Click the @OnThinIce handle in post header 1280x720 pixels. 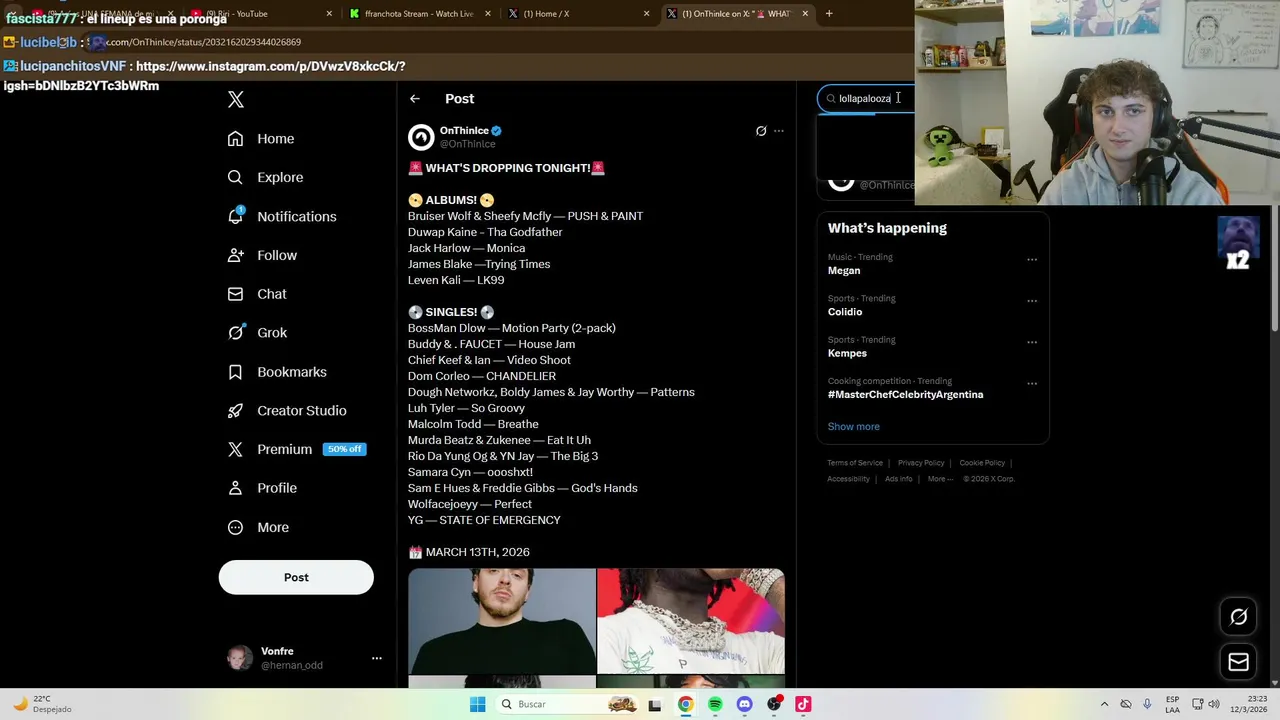(x=467, y=144)
